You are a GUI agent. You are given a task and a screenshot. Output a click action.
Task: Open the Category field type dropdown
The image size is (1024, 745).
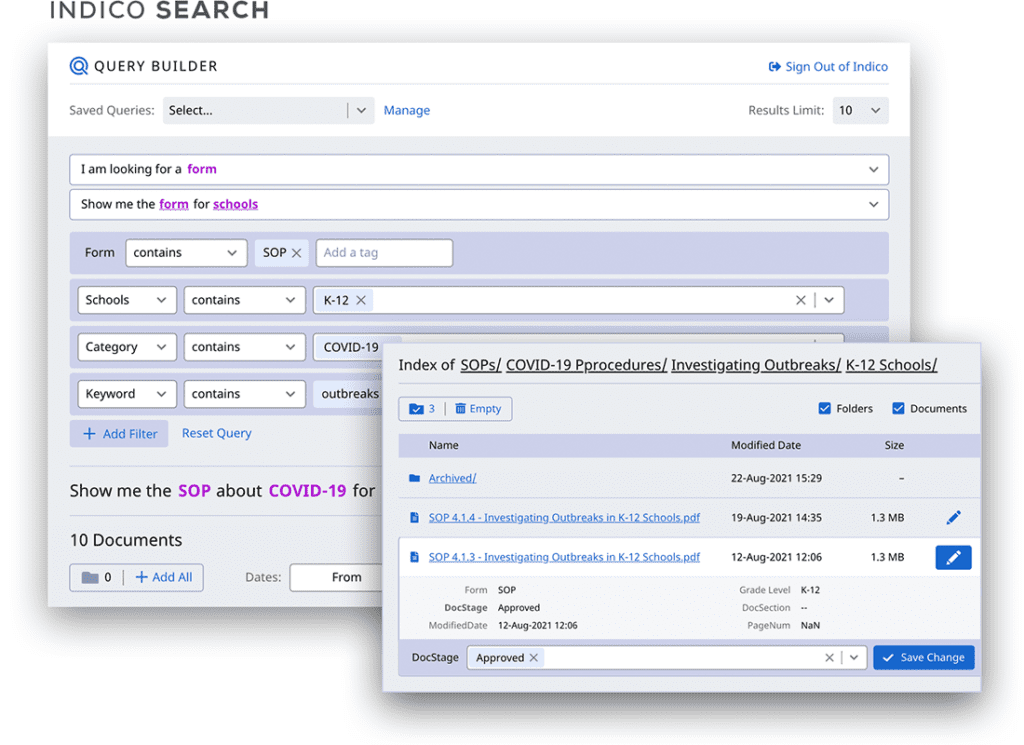pos(126,347)
